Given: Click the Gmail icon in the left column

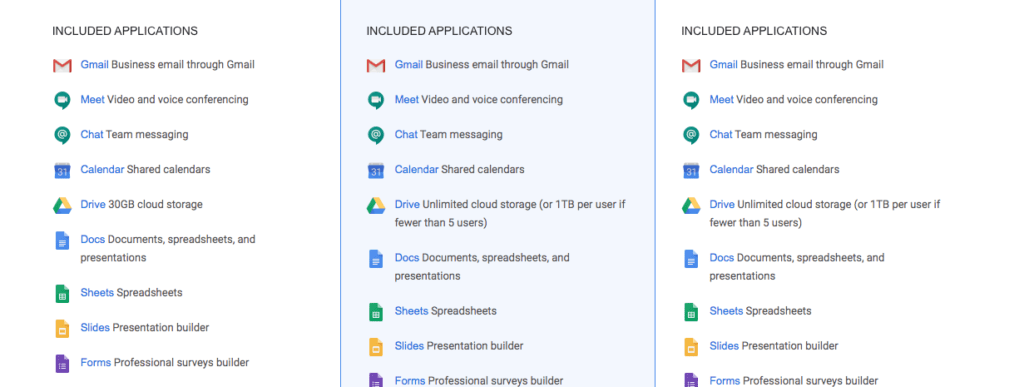Looking at the screenshot, I should [62, 65].
